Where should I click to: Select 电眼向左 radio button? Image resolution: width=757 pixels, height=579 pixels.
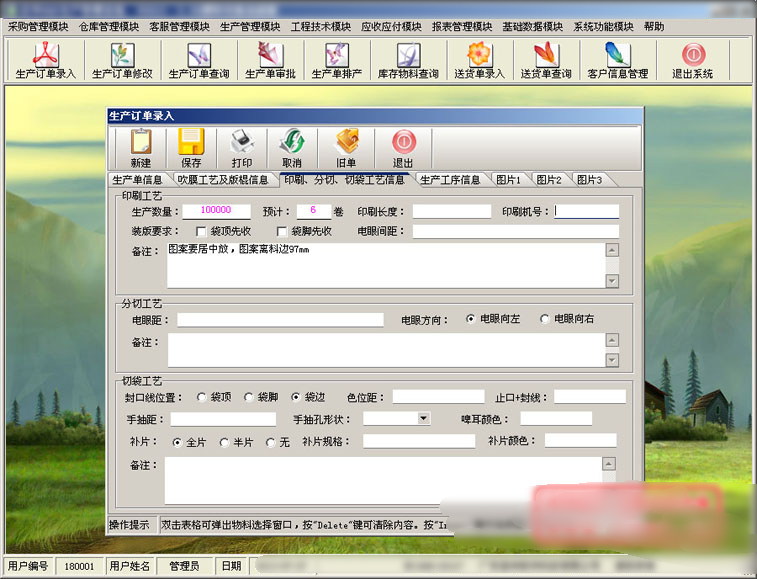click(x=470, y=319)
